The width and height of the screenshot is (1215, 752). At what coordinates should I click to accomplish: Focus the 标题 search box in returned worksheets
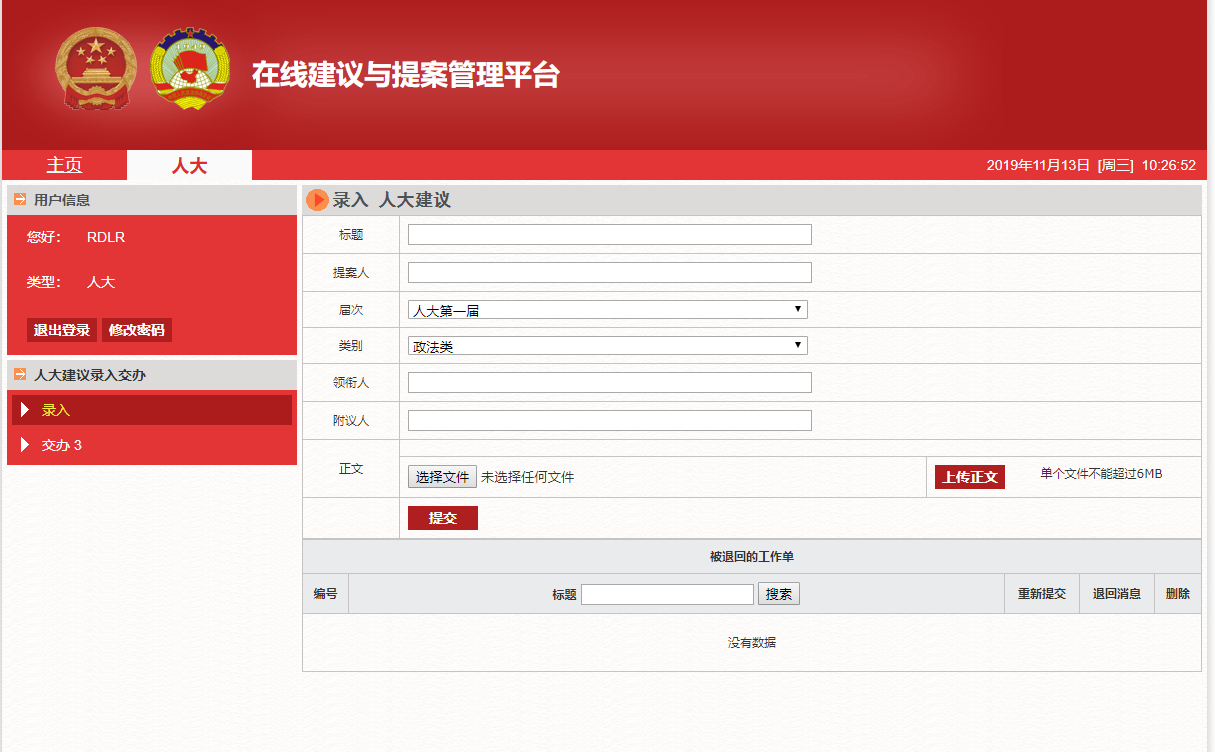click(667, 594)
